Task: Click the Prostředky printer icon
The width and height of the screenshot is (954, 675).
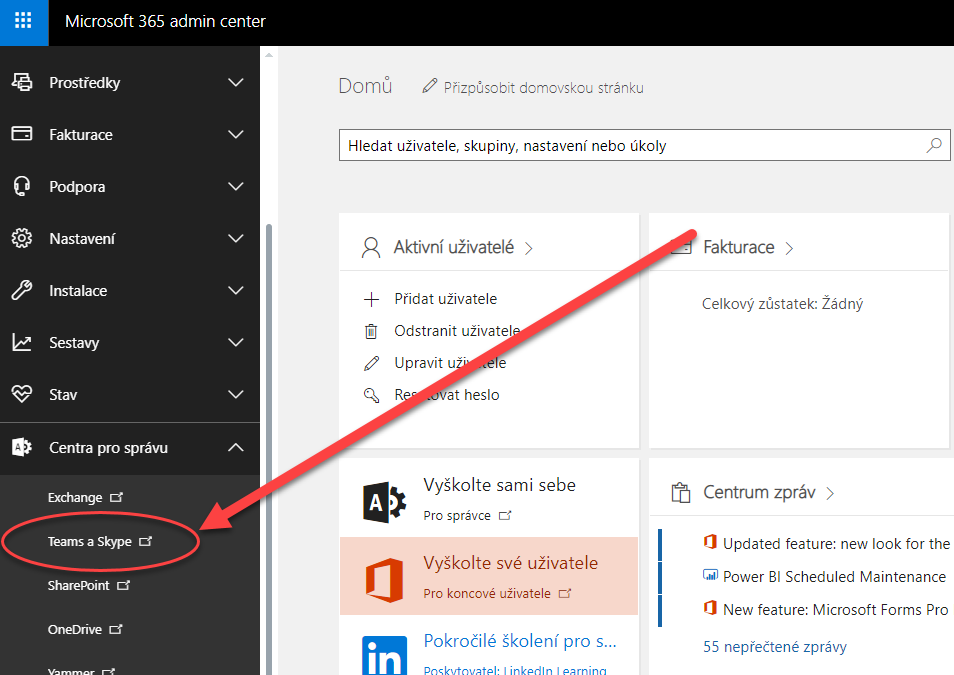Action: tap(23, 82)
